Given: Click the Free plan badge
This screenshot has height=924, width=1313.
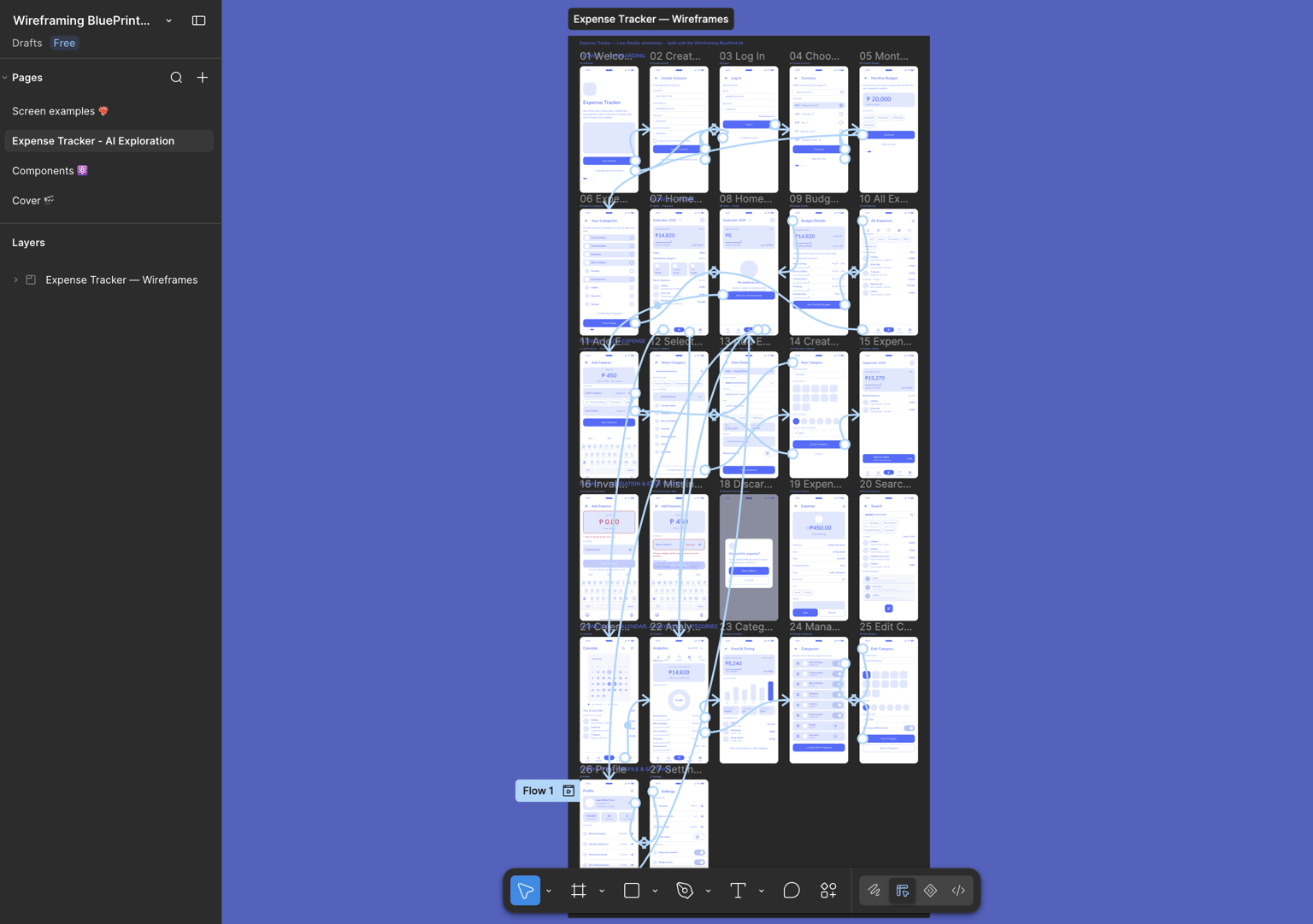Looking at the screenshot, I should coord(64,43).
